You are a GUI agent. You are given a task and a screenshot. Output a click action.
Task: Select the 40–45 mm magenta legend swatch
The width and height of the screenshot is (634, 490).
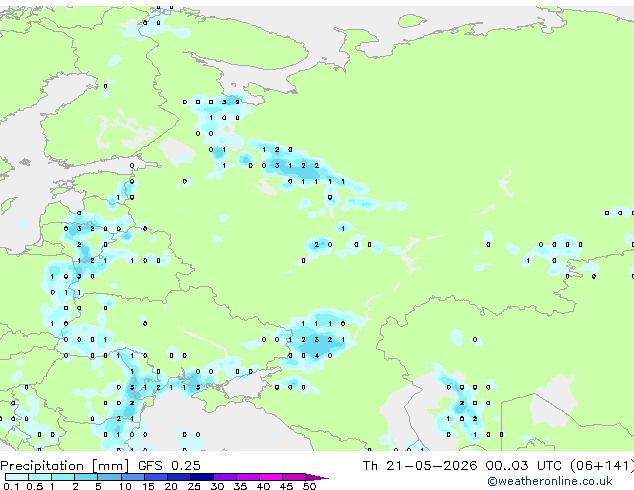pyautogui.click(x=271, y=477)
